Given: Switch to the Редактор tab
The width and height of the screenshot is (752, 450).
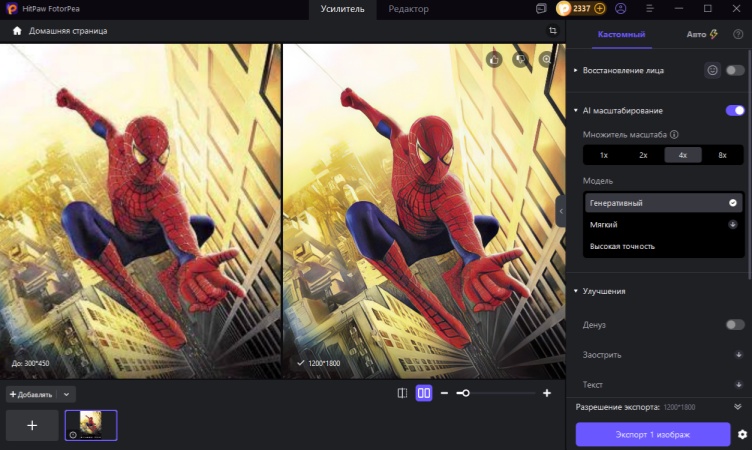Looking at the screenshot, I should [409, 9].
